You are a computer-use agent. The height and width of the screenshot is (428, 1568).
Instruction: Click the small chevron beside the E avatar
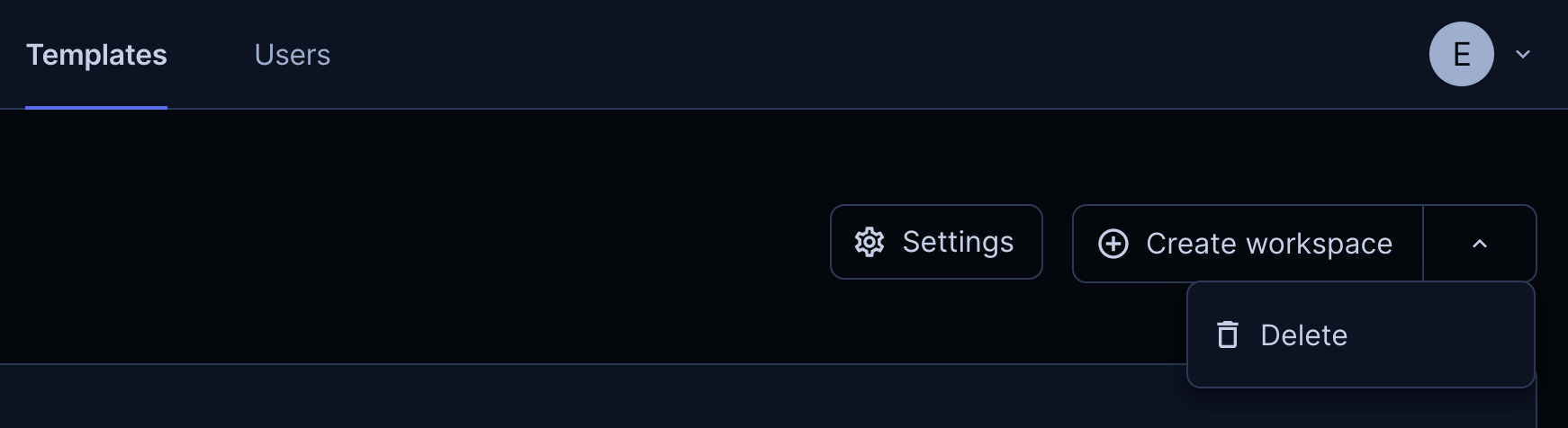1523,54
